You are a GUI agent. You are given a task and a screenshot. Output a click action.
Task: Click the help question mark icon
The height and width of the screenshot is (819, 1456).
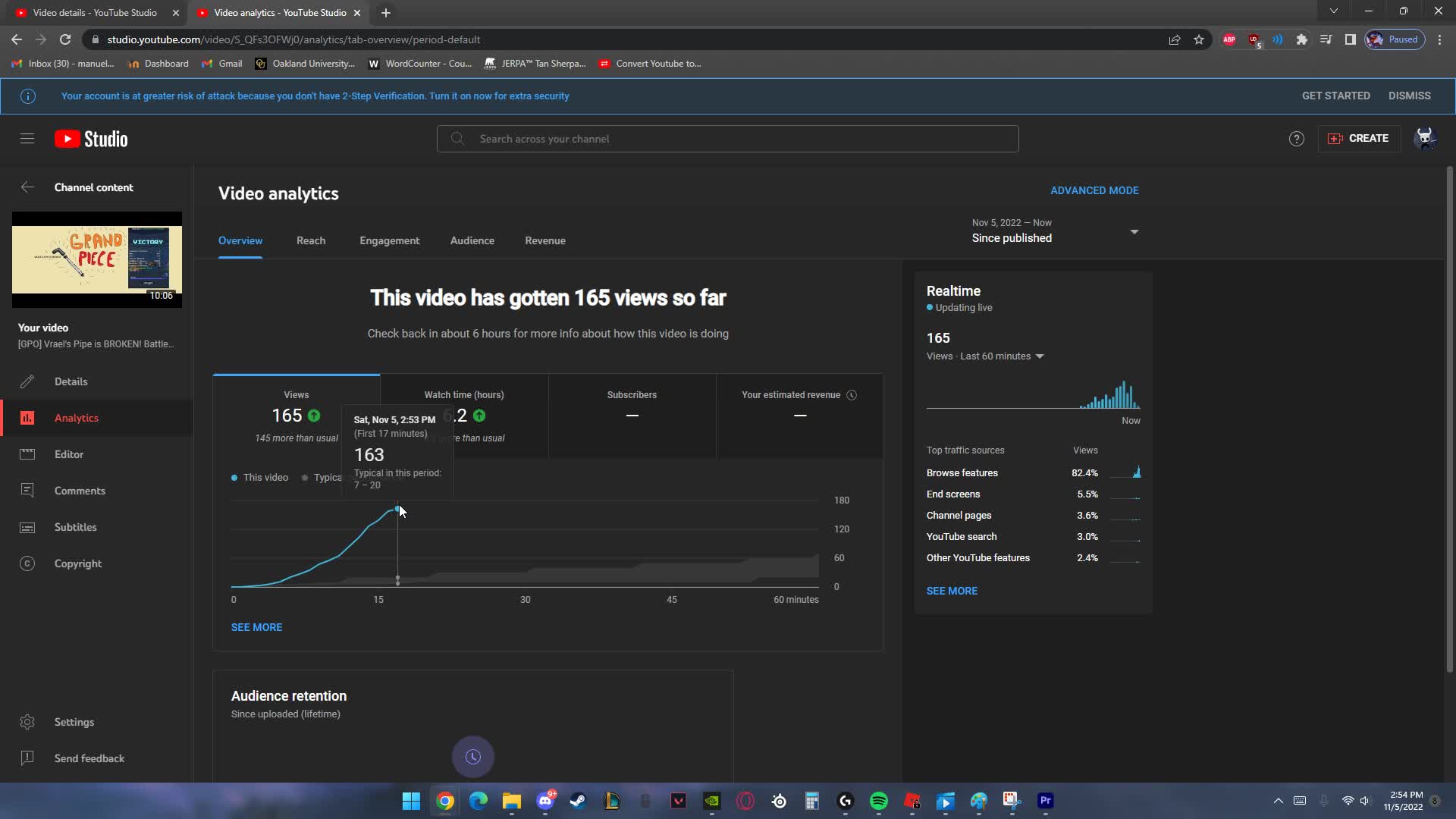(1296, 139)
